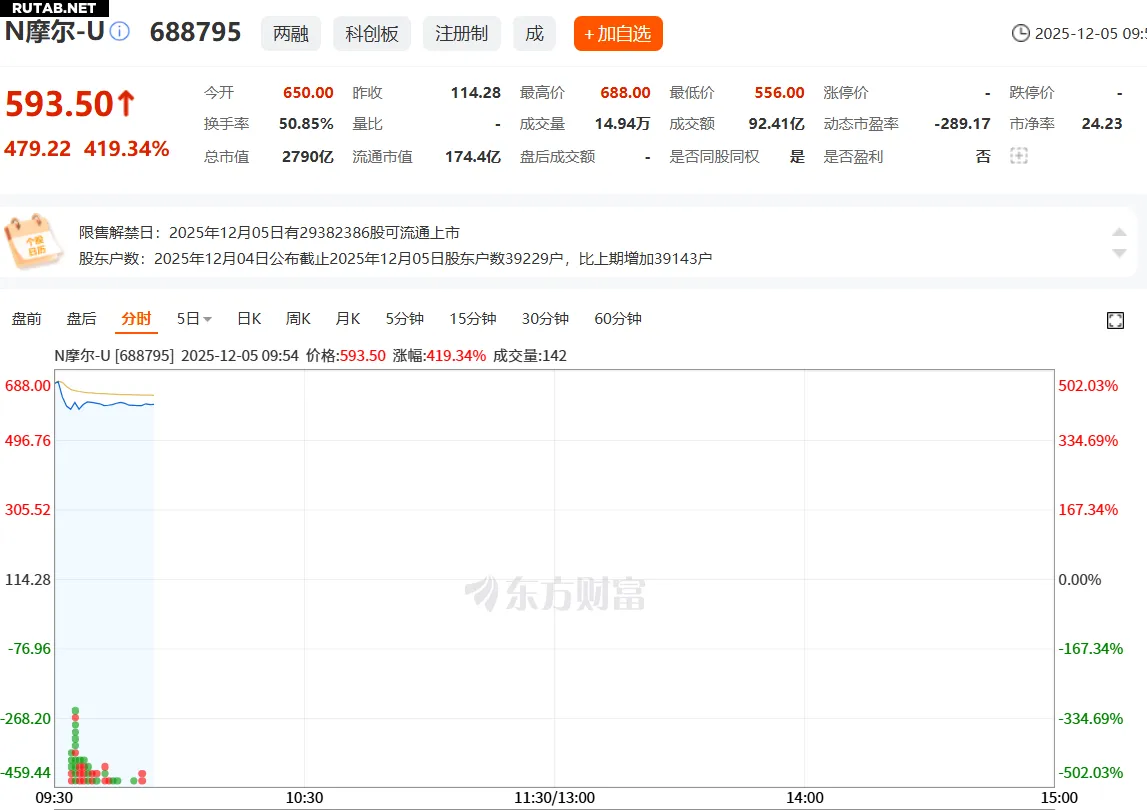
Task: Expand the chart to fullscreen
Action: click(1116, 320)
